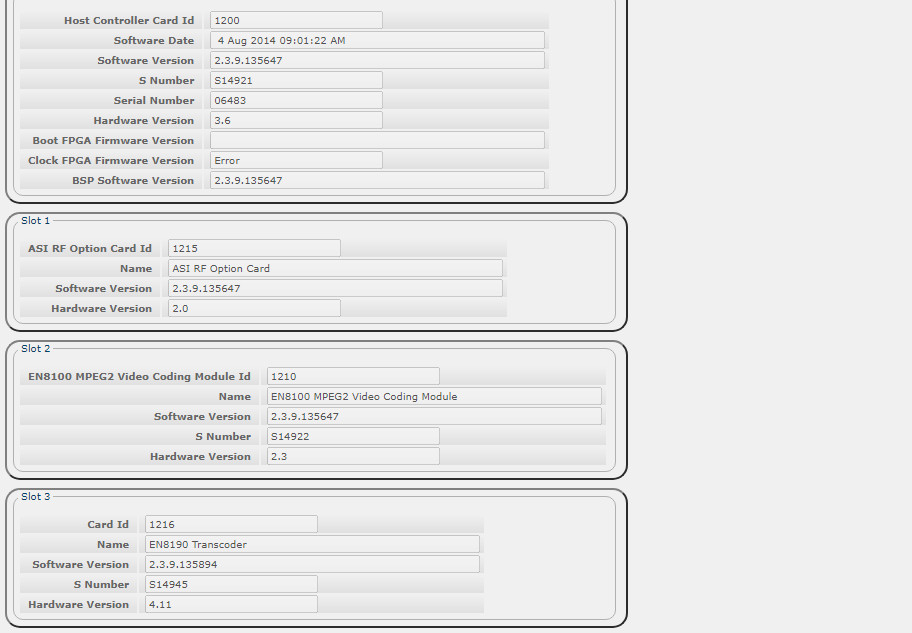
Task: Click the EN8100 Module Id field showing 1210
Action: point(353,376)
